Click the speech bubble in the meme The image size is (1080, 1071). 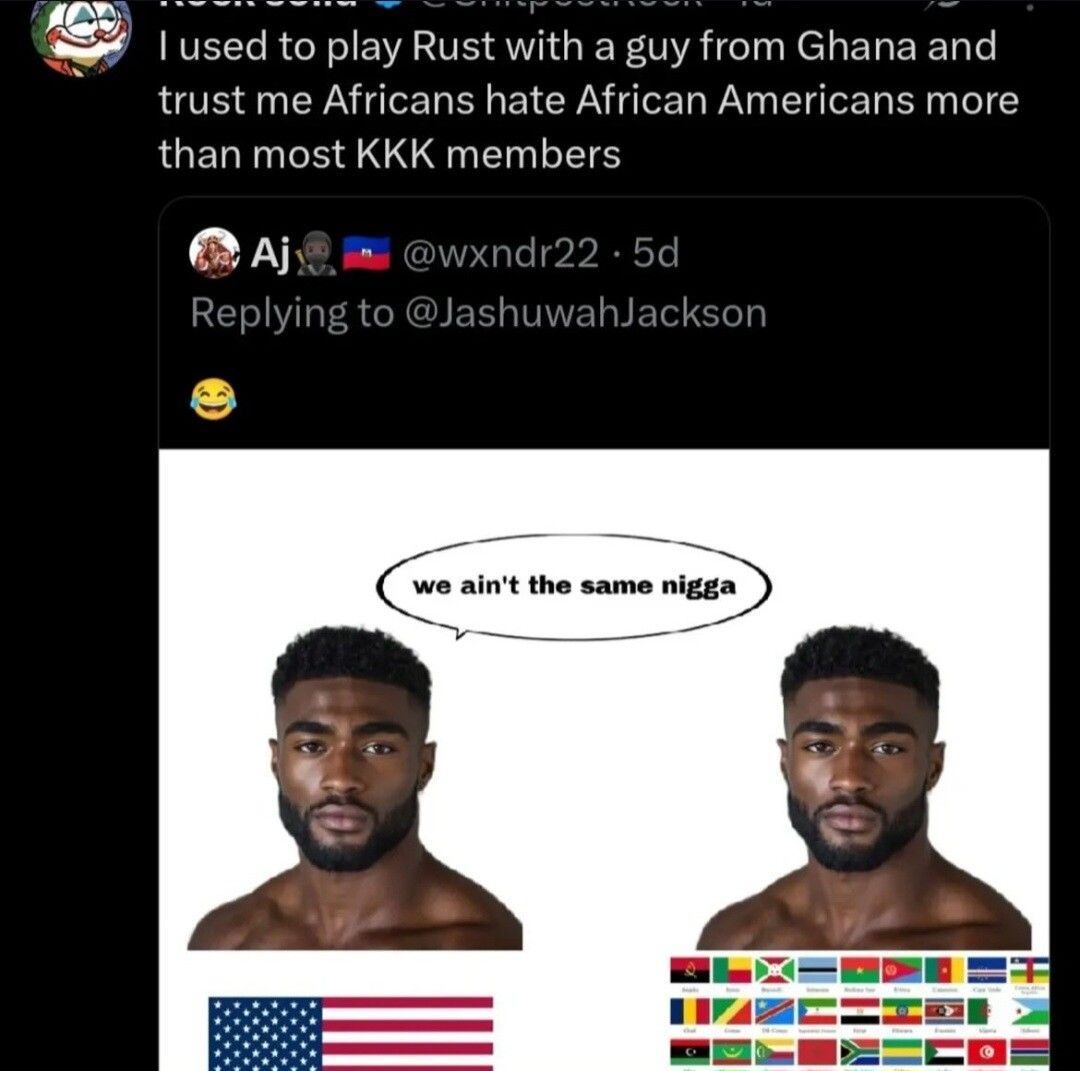click(575, 587)
